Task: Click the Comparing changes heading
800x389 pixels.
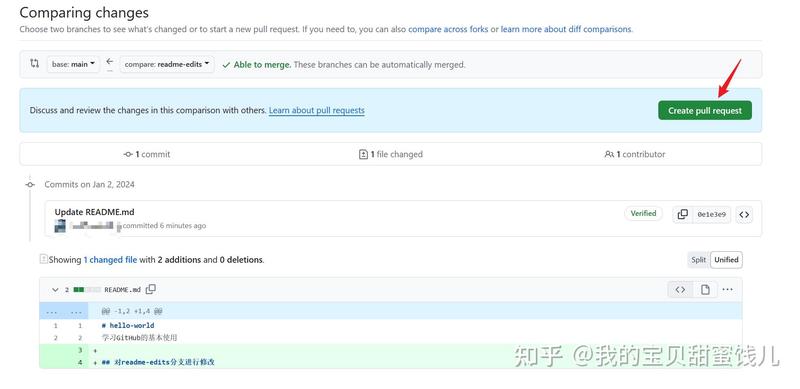Action: (x=84, y=12)
